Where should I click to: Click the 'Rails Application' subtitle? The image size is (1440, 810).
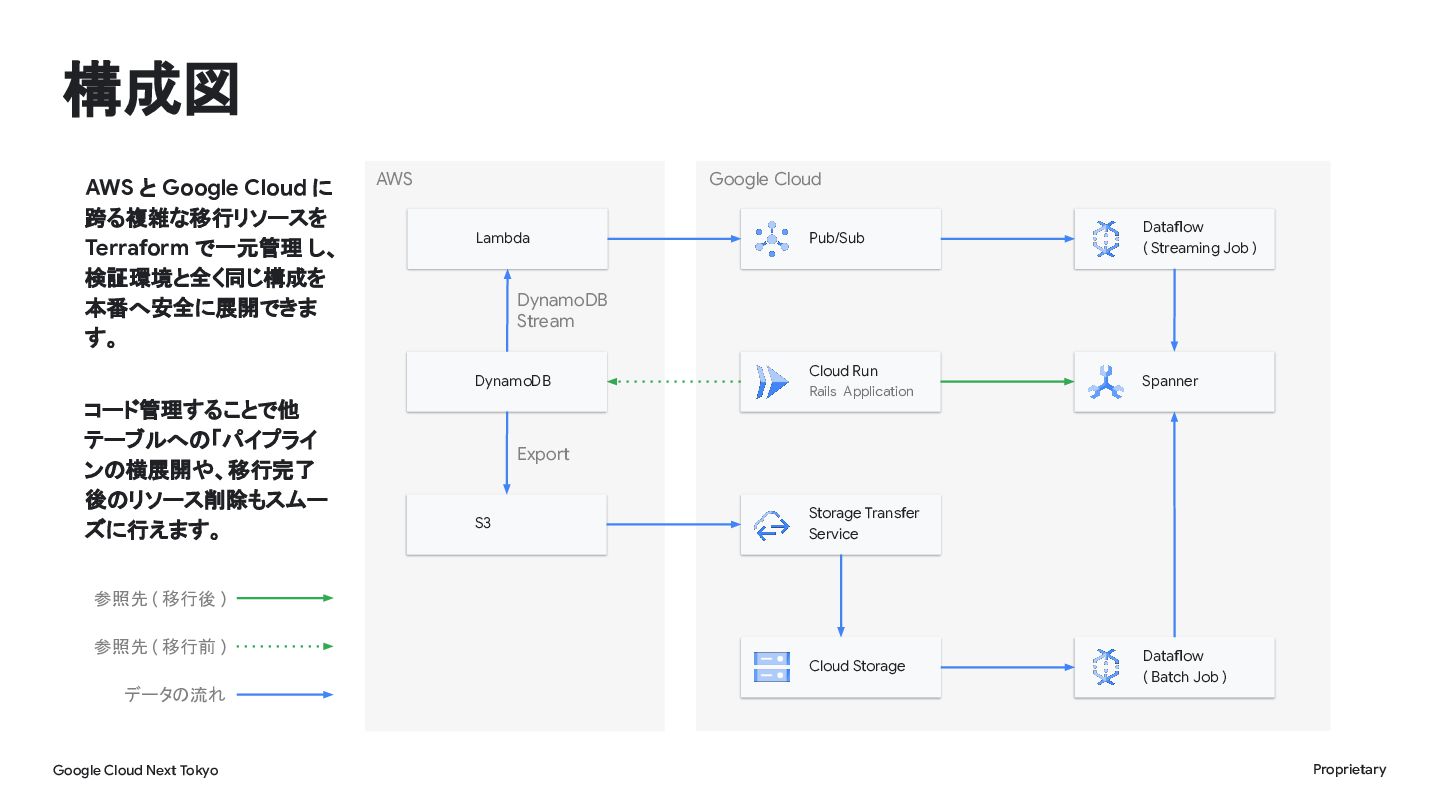(861, 392)
